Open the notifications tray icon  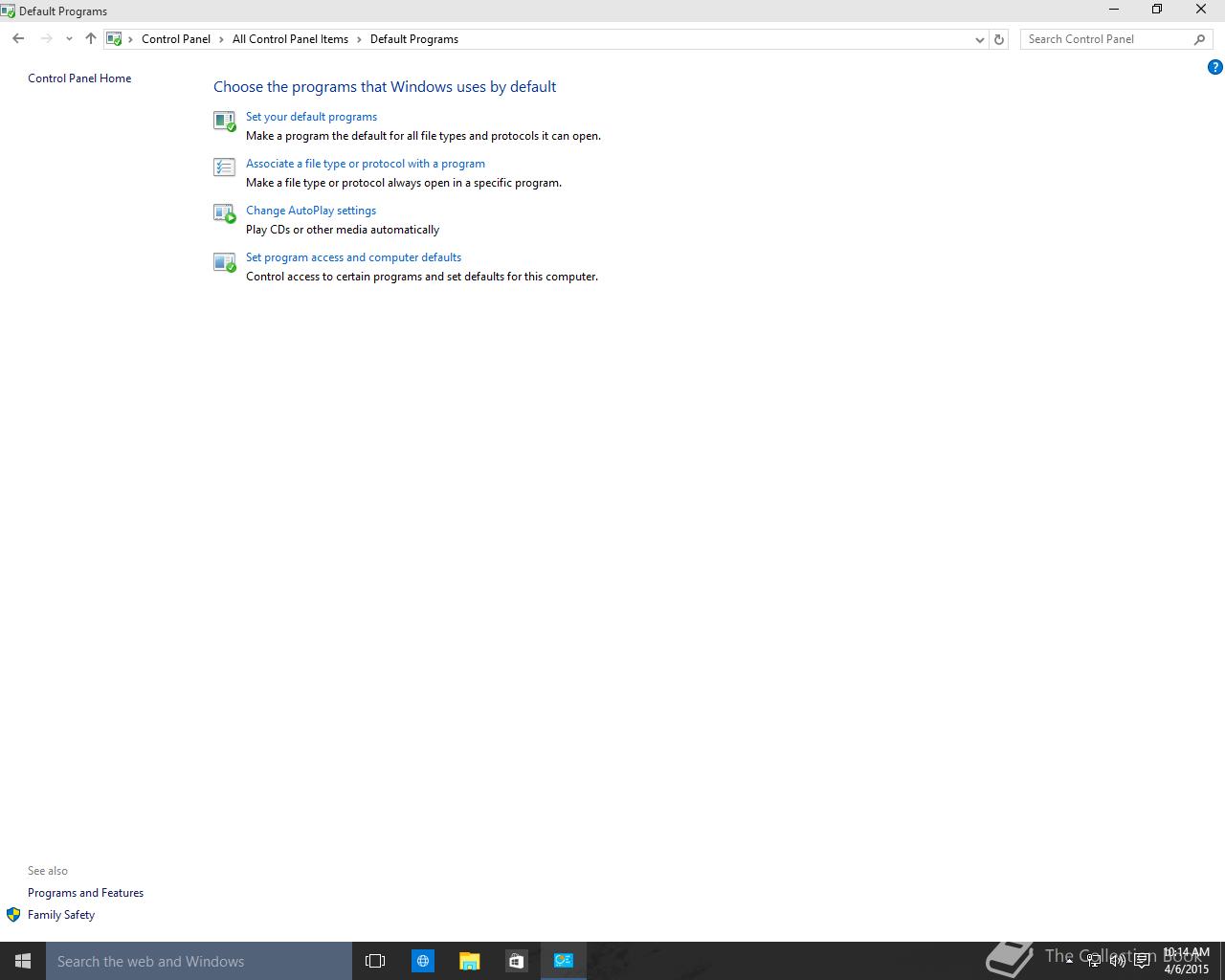1142,961
